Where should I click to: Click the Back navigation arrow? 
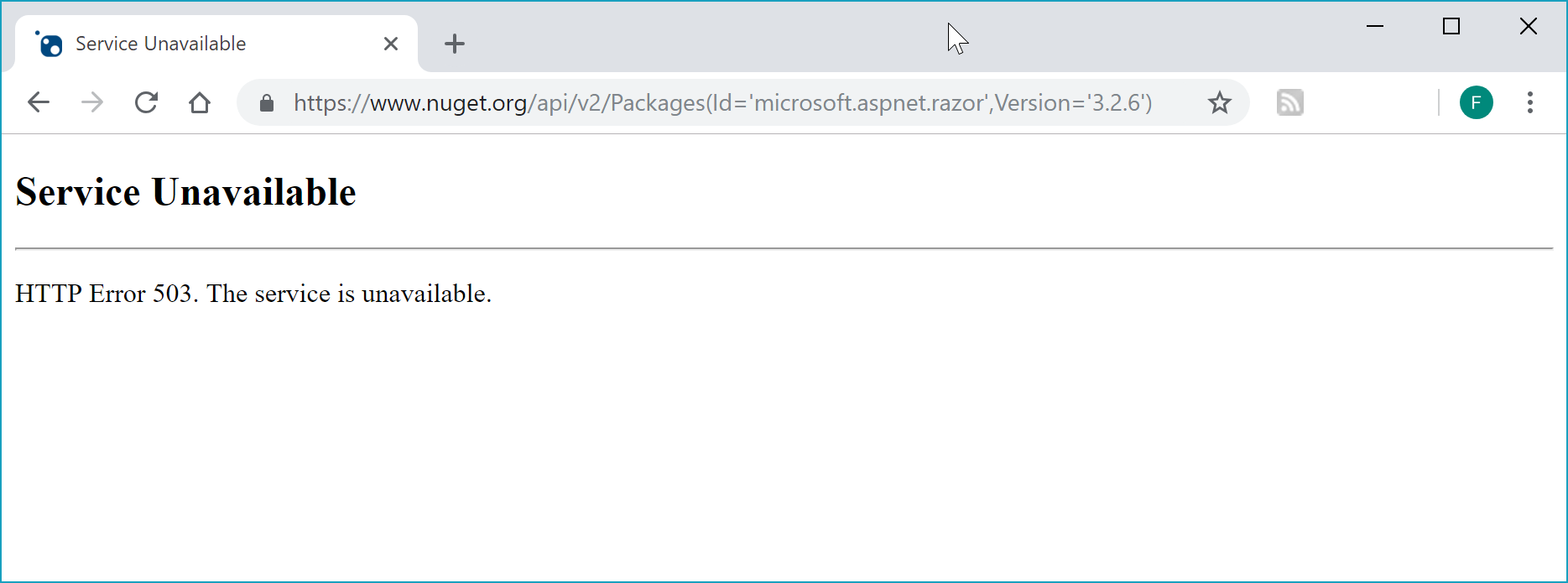(x=39, y=102)
